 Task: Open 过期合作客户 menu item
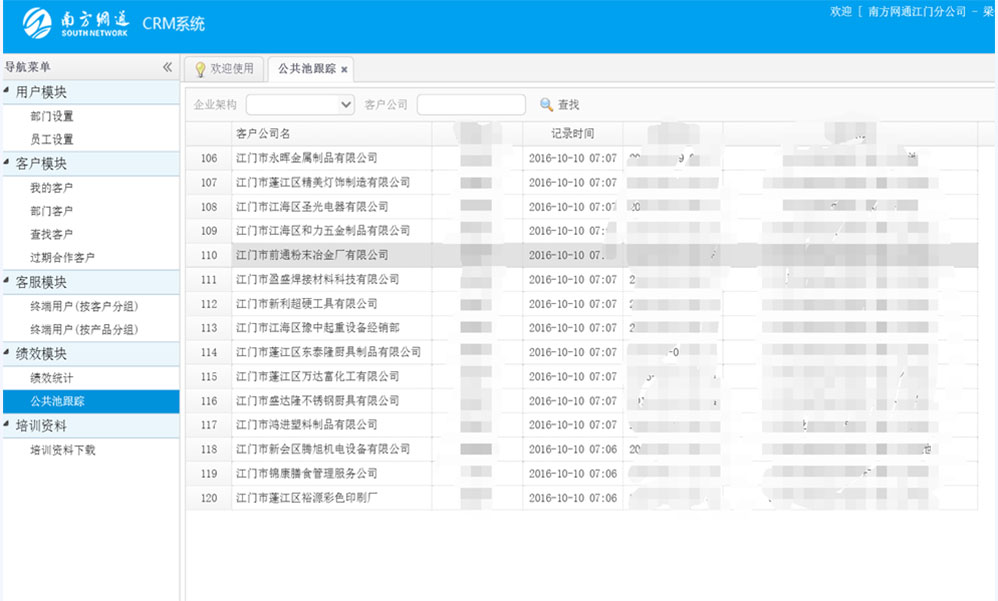tap(63, 258)
